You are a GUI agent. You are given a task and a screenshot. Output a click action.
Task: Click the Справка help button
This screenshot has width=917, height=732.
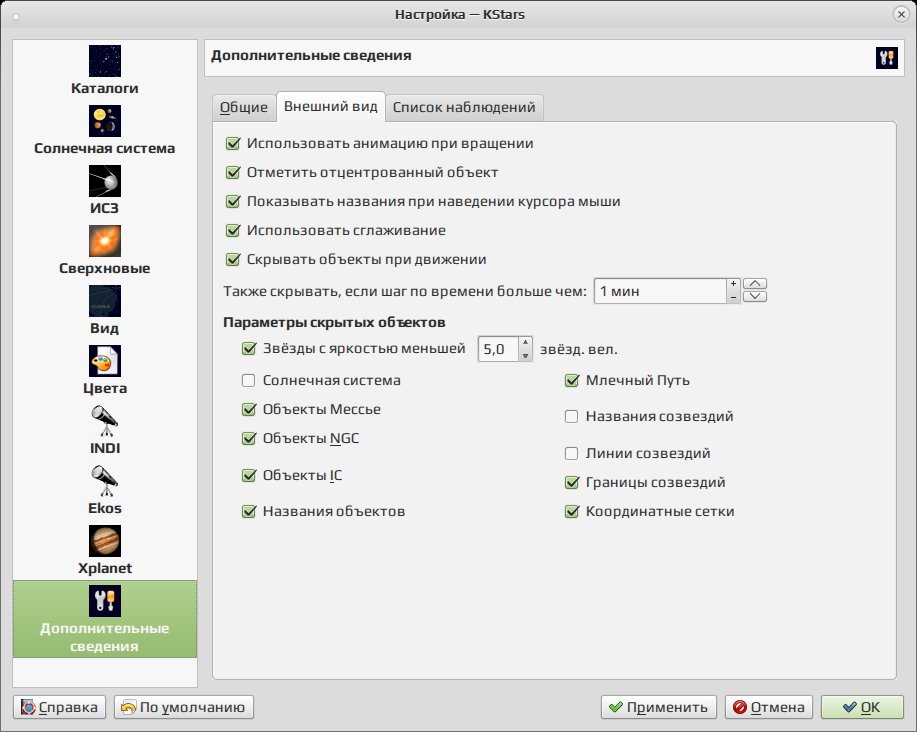click(x=60, y=707)
